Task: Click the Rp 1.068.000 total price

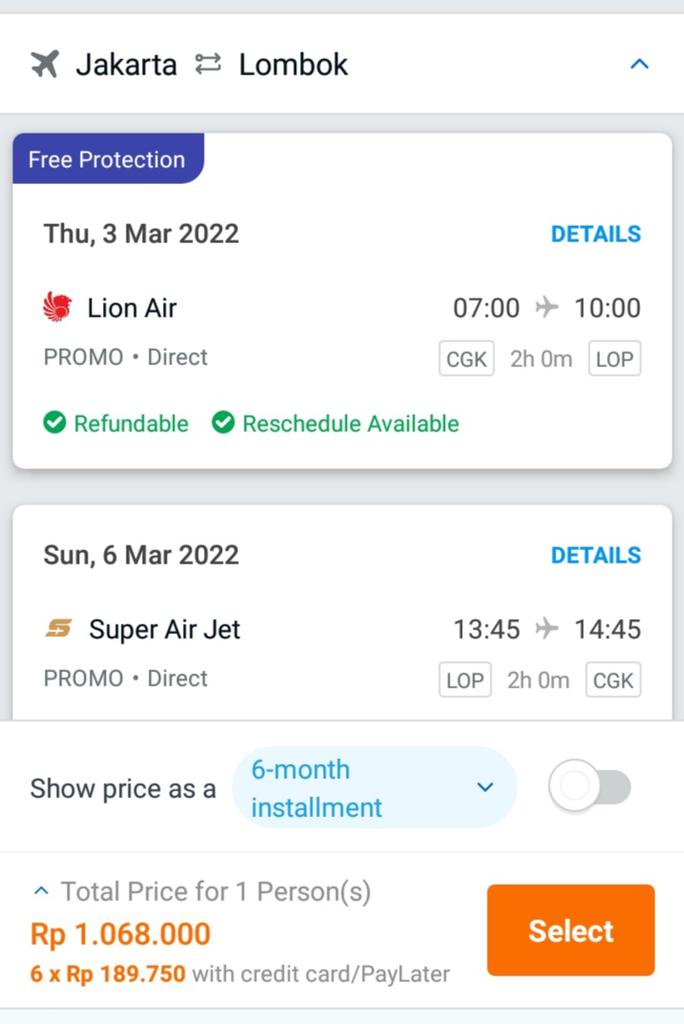Action: (121, 934)
